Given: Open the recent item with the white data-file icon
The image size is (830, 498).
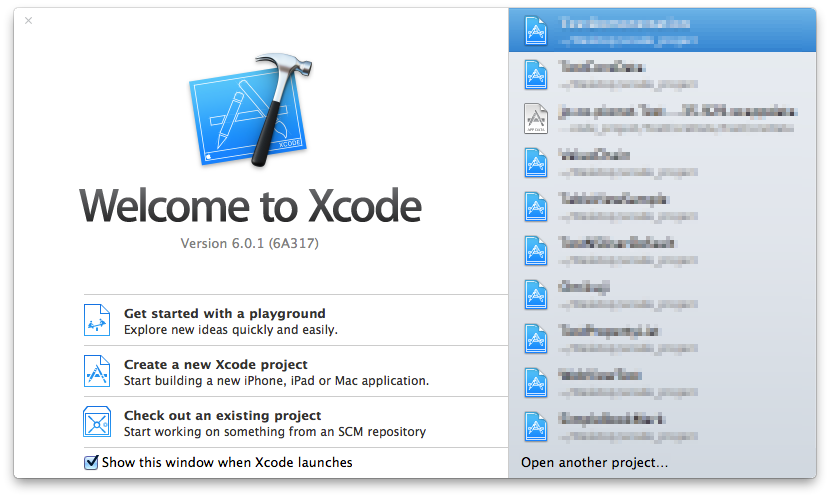Looking at the screenshot, I should coord(662,118).
